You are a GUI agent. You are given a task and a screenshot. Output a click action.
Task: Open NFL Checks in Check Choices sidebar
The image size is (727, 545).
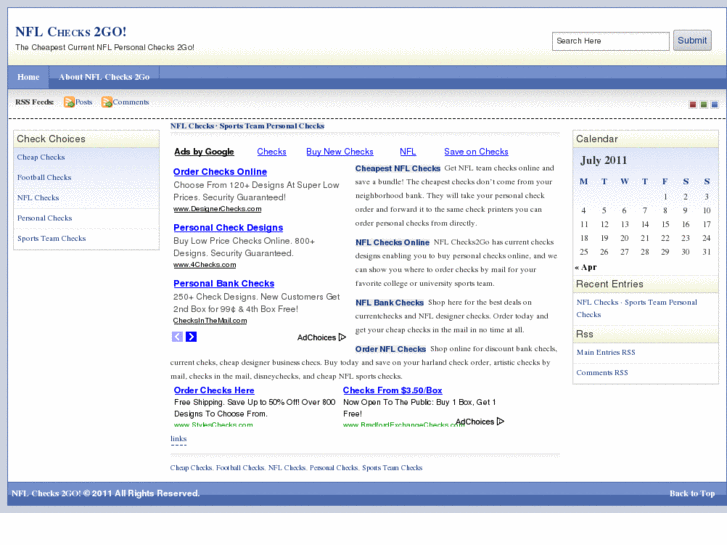(x=38, y=198)
